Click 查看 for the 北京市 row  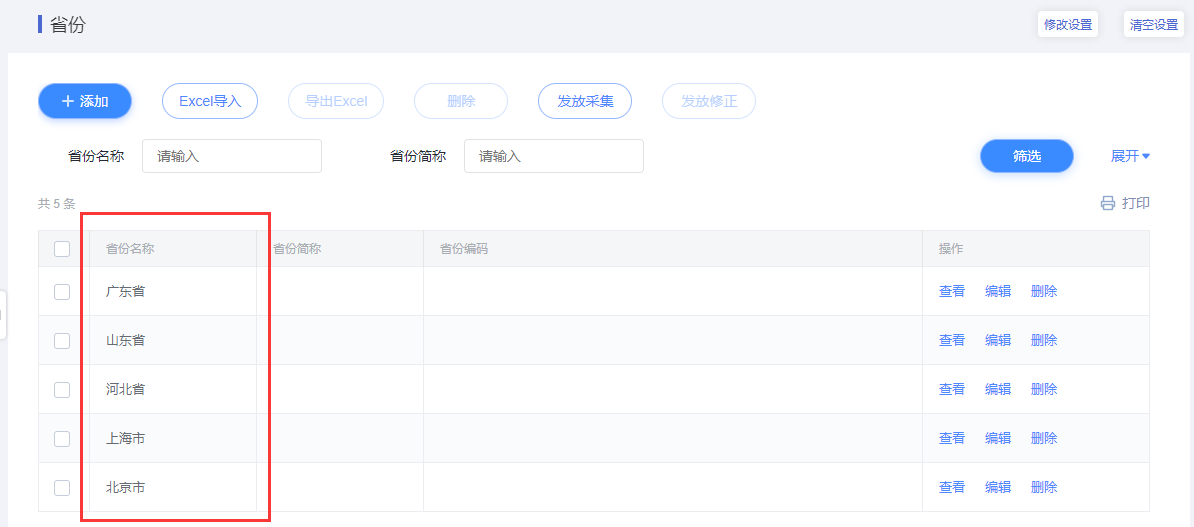(952, 488)
